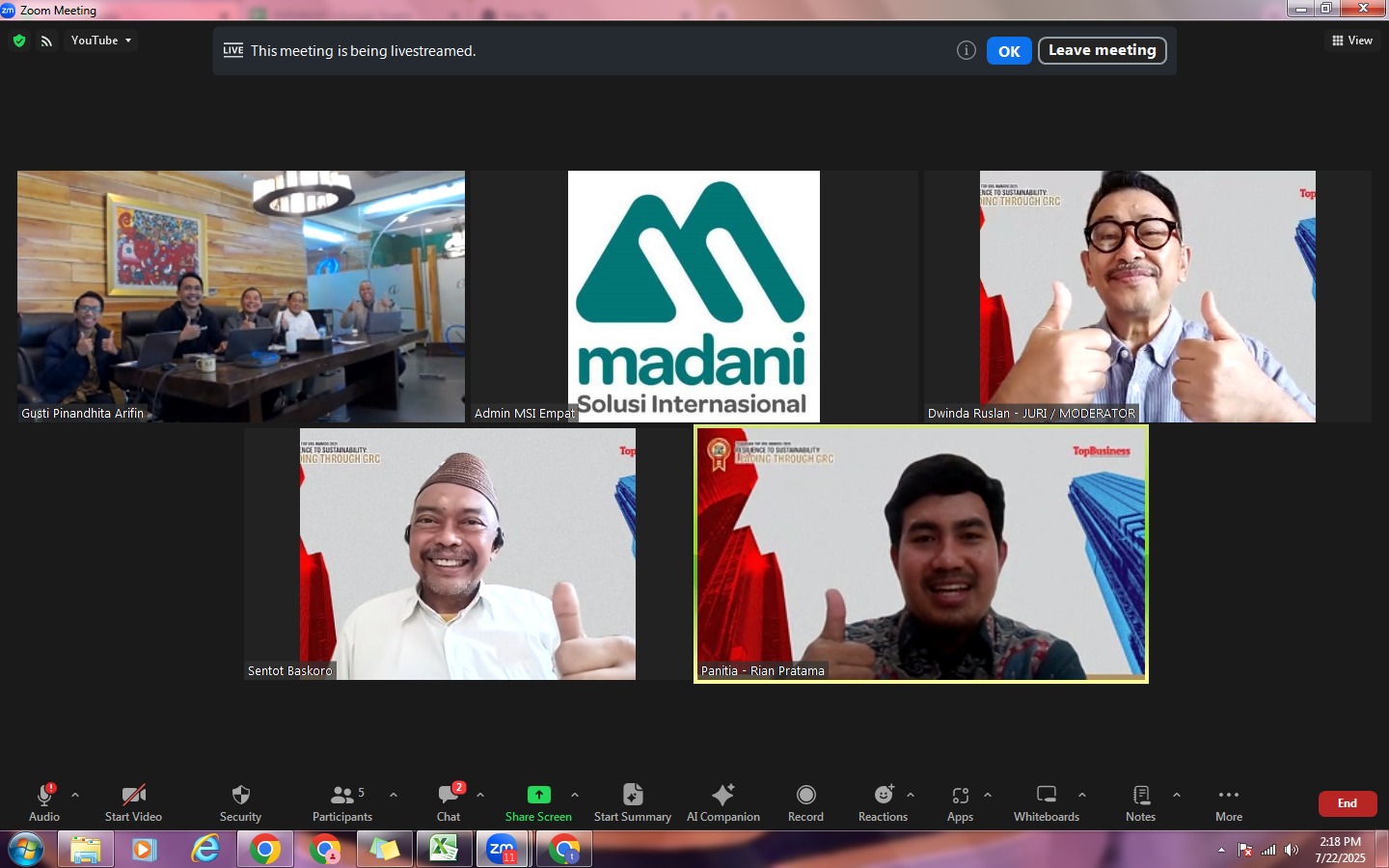The image size is (1389, 868).
Task: Open the Participants panel
Action: [x=342, y=802]
